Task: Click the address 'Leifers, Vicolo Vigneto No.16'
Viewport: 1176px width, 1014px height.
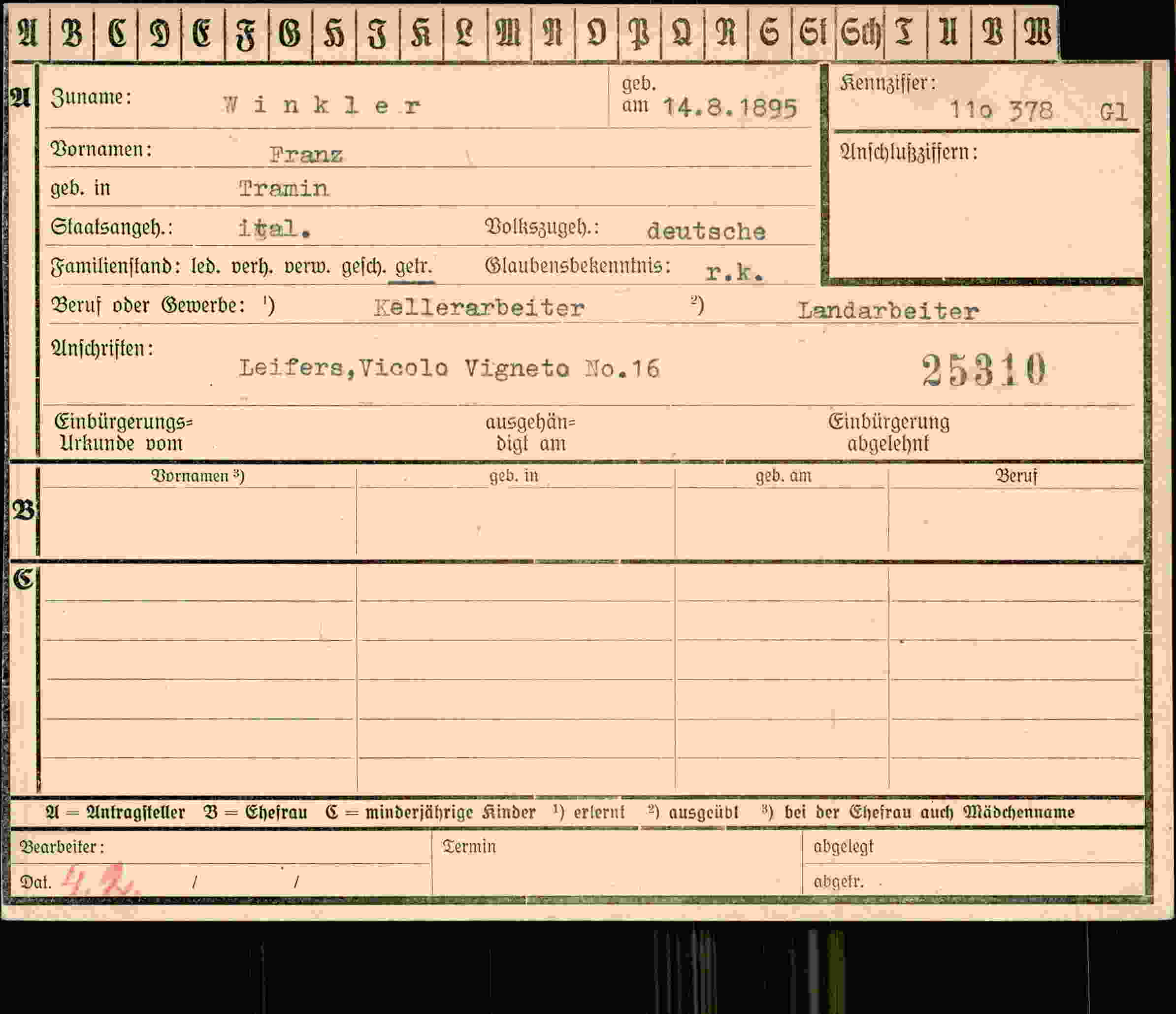Action: [x=450, y=368]
